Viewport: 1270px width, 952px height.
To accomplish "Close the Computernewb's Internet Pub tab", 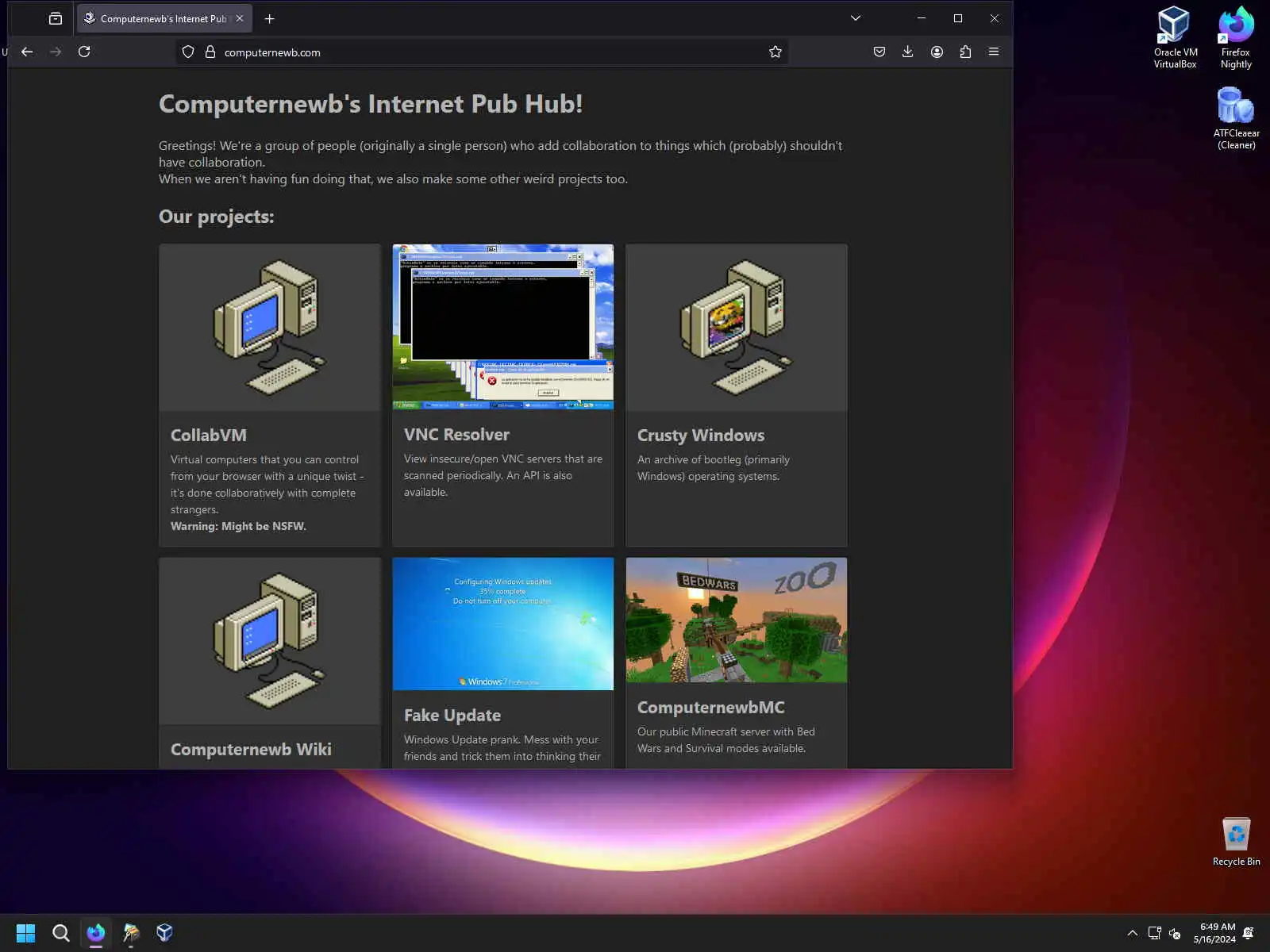I will pyautogui.click(x=240, y=18).
